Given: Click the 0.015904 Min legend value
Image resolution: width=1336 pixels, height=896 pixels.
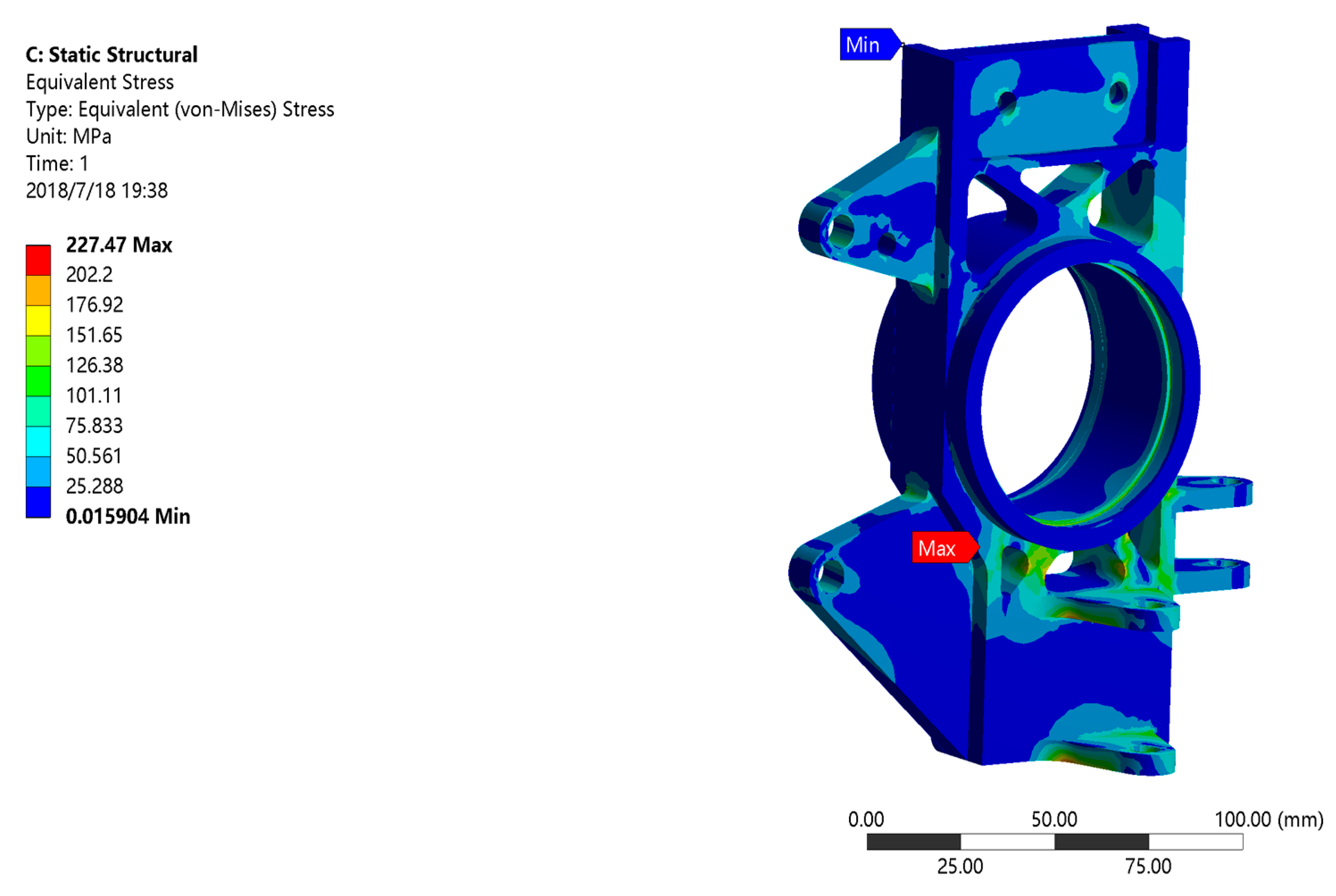Looking at the screenshot, I should tap(128, 517).
